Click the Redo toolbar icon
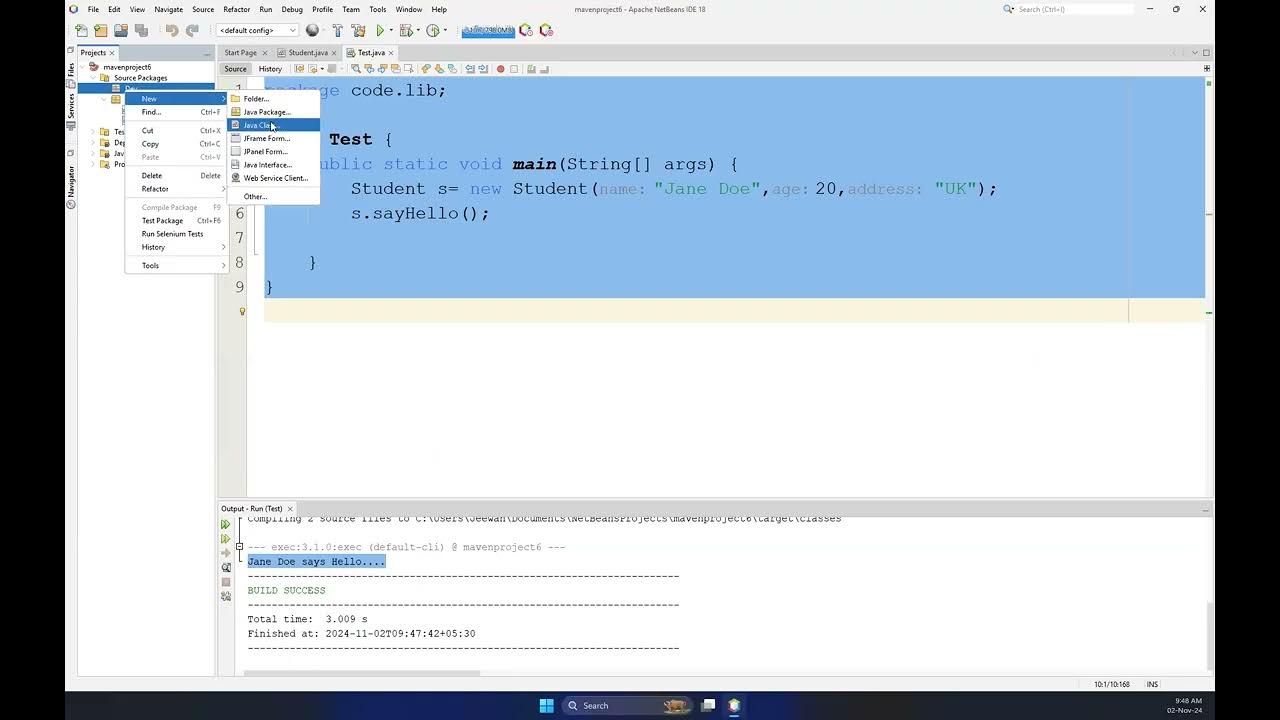Screen dimensions: 1280x720 192,30
